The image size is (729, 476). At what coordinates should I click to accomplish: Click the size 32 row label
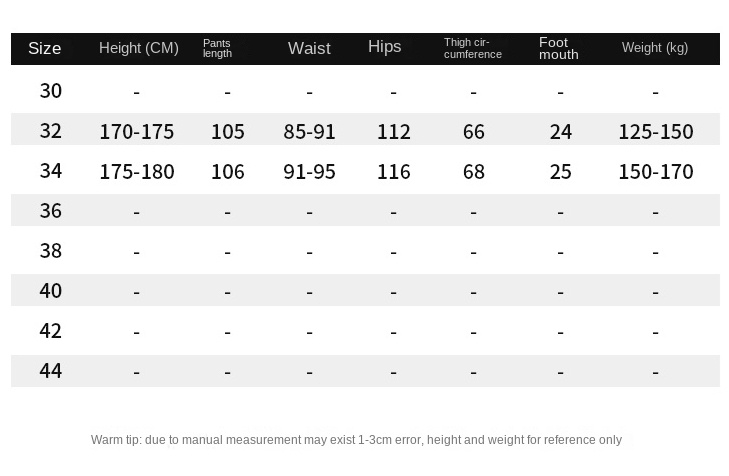click(51, 131)
